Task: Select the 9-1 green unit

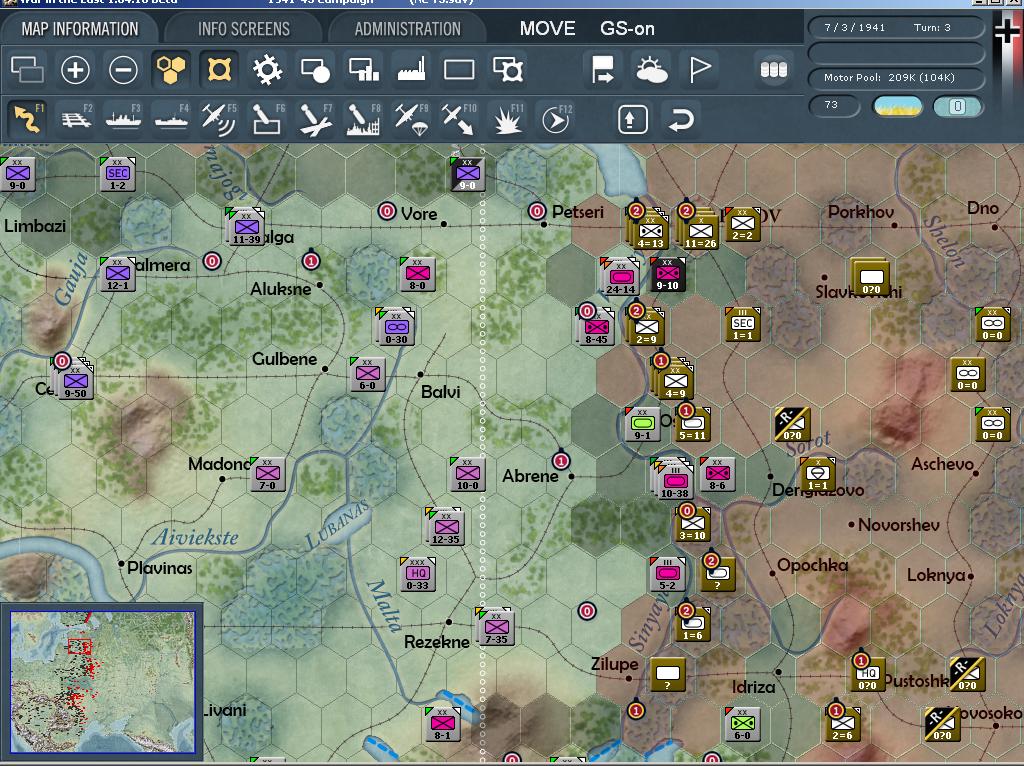Action: 642,423
